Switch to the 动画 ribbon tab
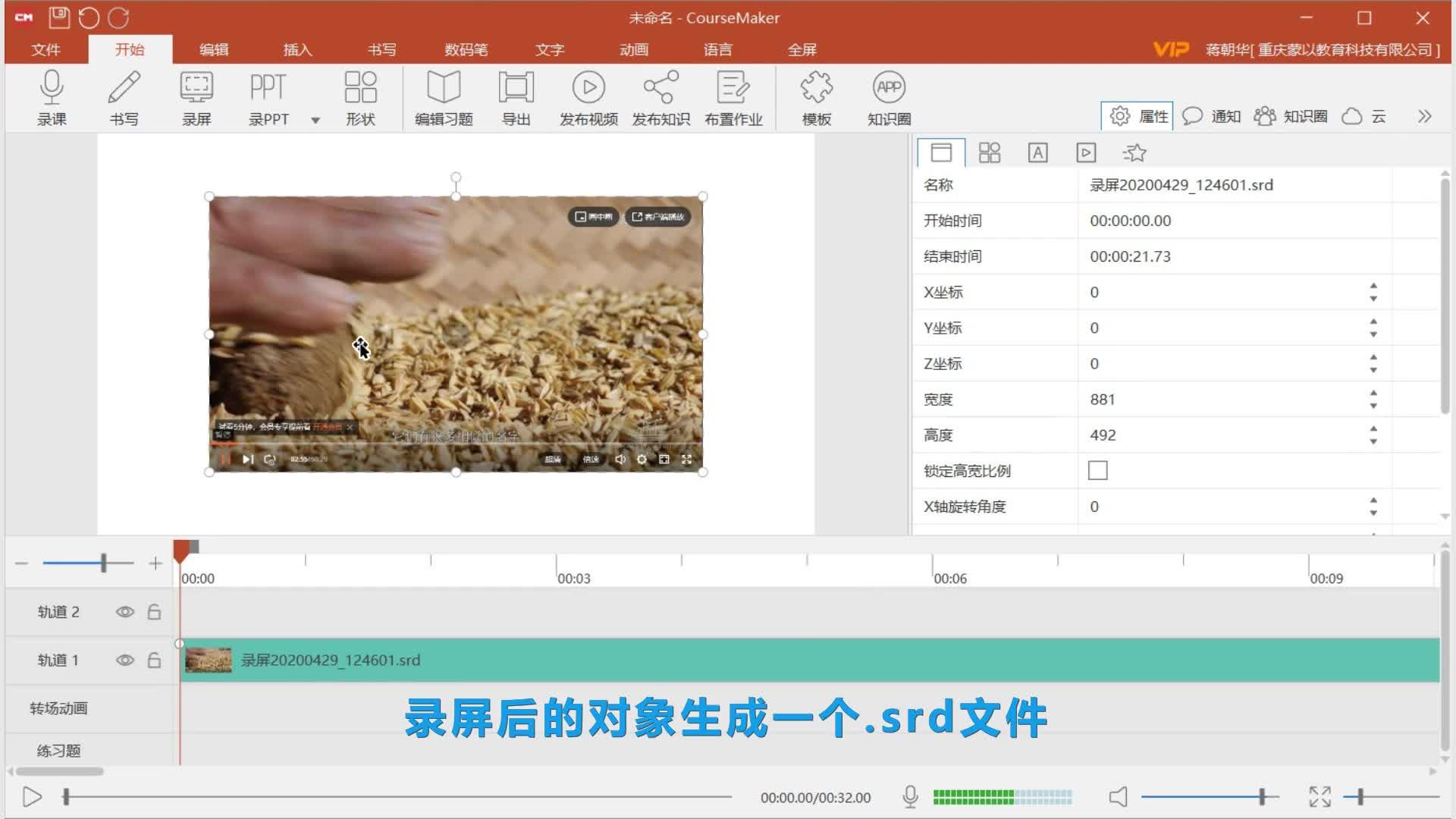The image size is (1456, 819). pyautogui.click(x=634, y=49)
